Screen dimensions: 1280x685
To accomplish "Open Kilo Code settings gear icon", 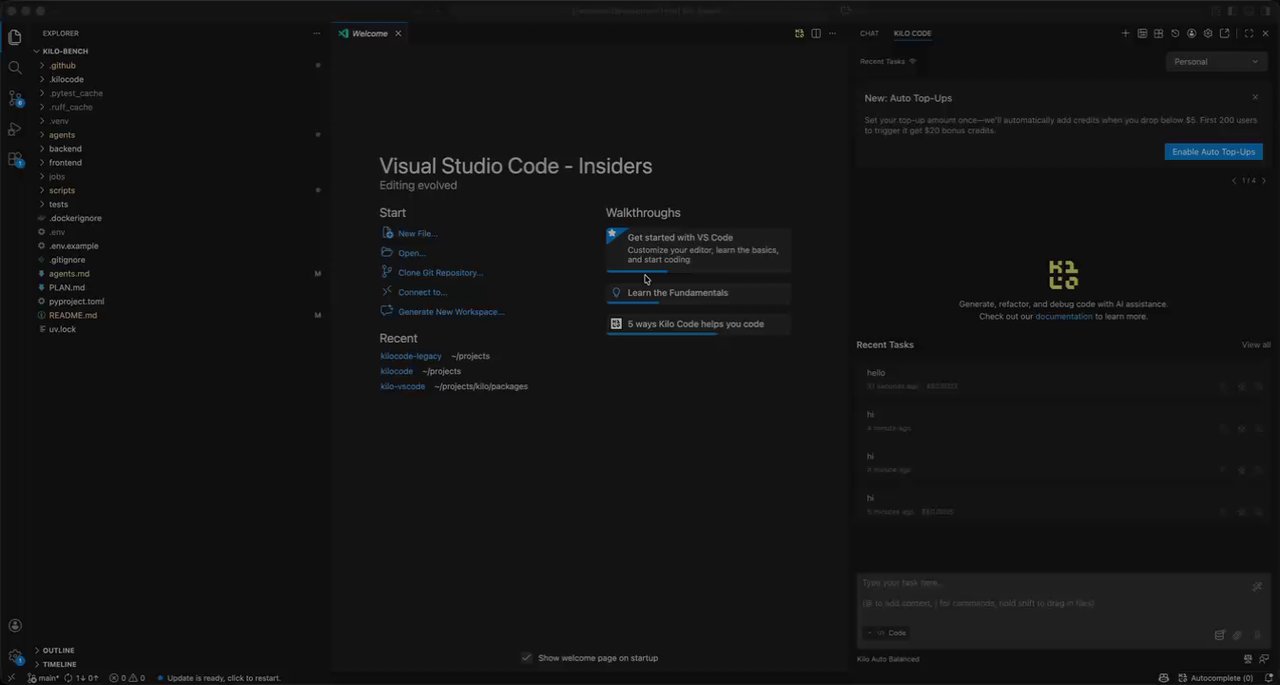I will (1208, 33).
